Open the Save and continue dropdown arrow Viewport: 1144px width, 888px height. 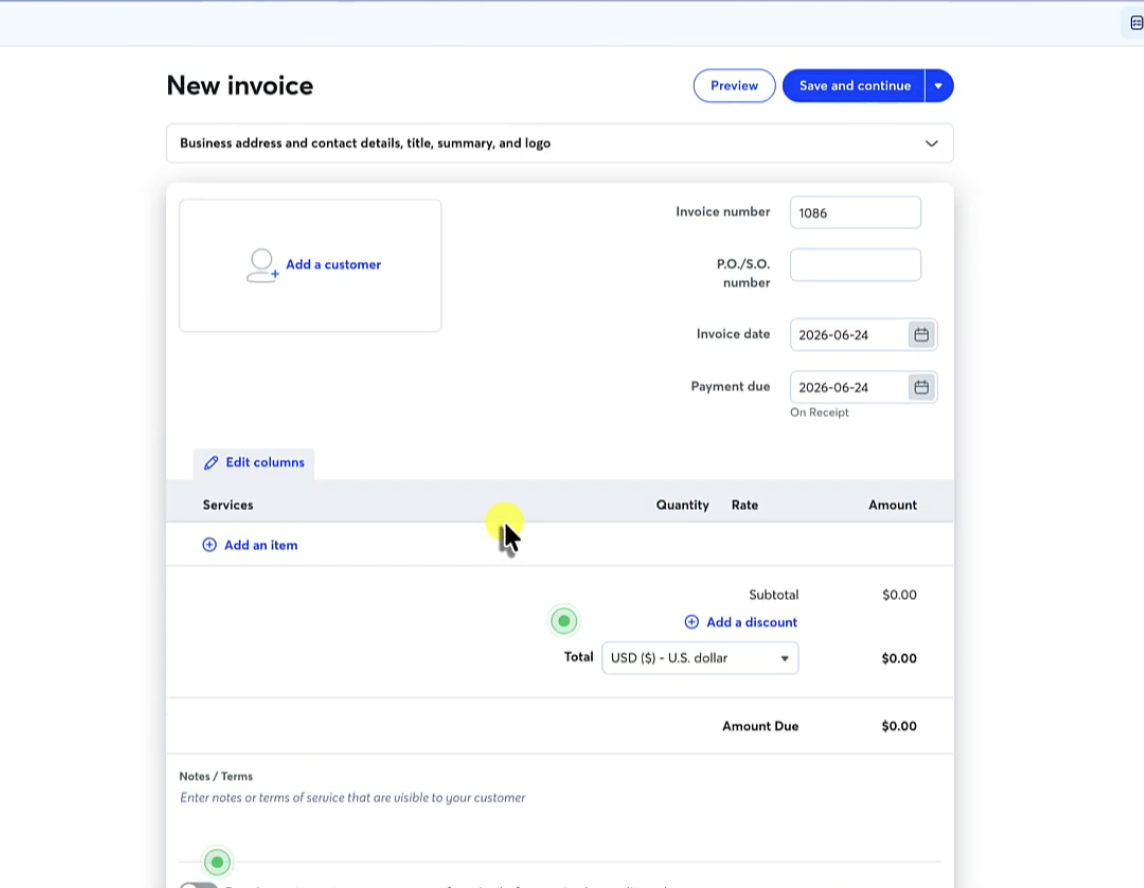click(939, 86)
